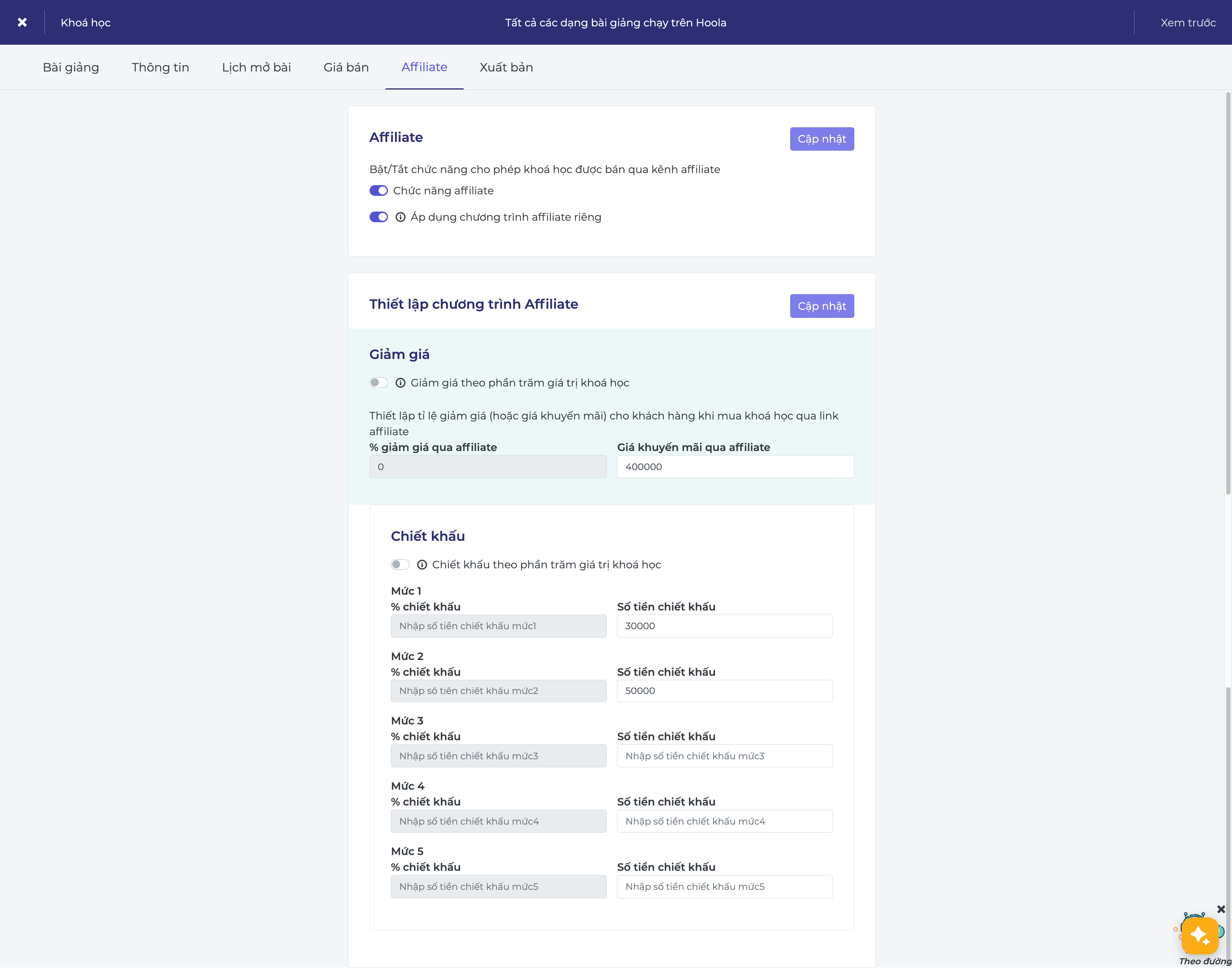This screenshot has width=1232, height=968.
Task: Dismiss the assistant widget with small X
Action: (1221, 909)
